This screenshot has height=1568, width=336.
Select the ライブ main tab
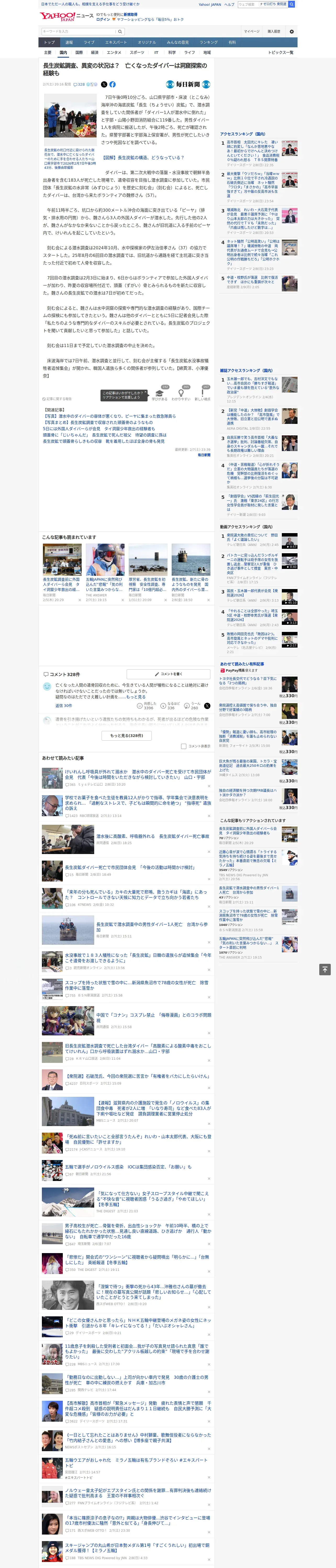click(x=89, y=43)
